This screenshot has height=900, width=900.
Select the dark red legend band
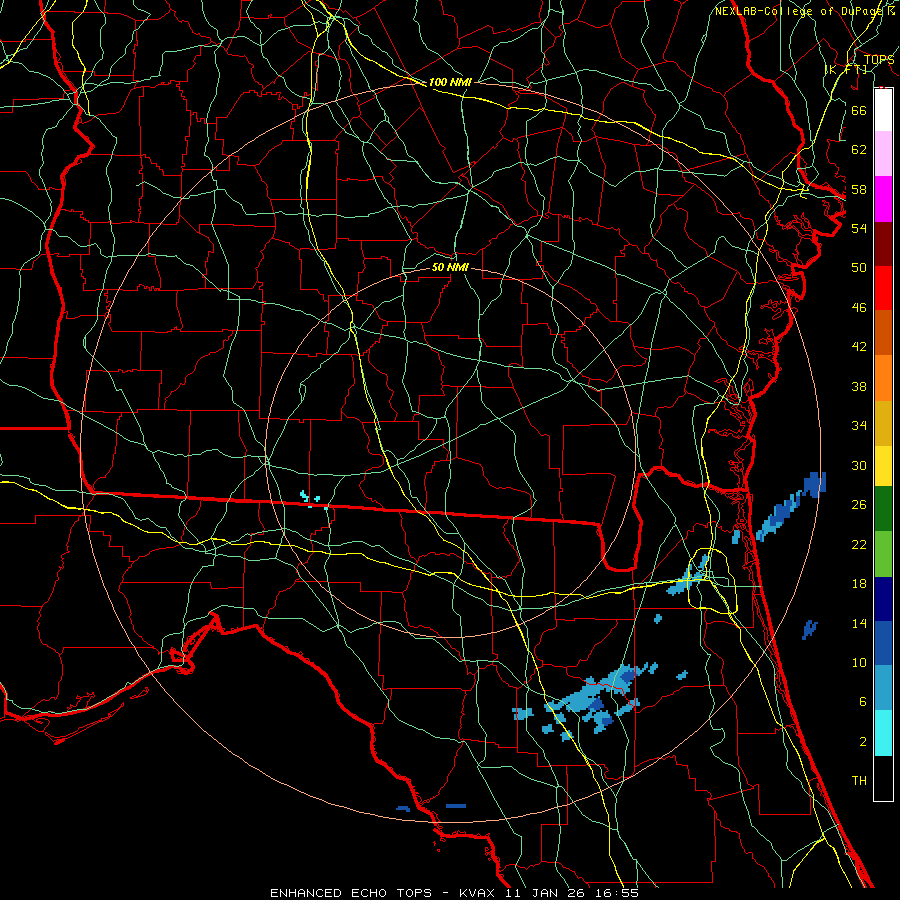[883, 244]
